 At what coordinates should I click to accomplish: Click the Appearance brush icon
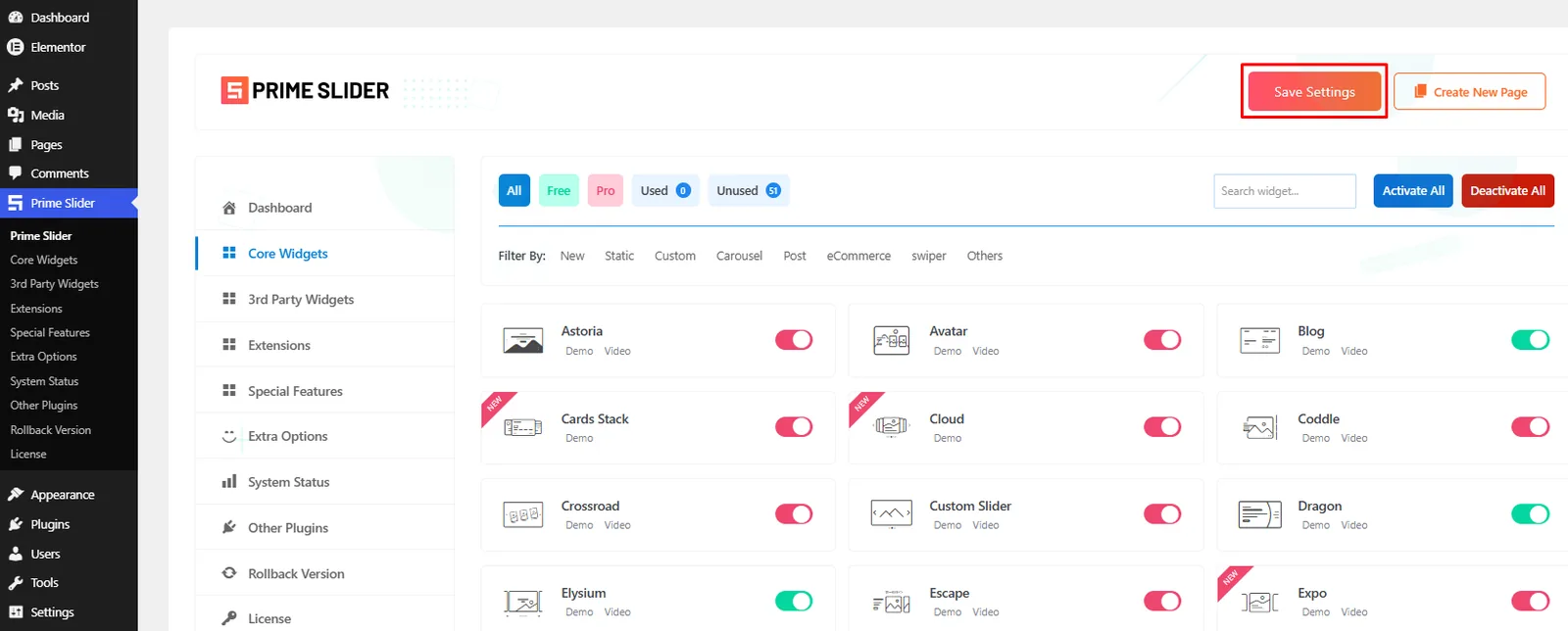16,495
